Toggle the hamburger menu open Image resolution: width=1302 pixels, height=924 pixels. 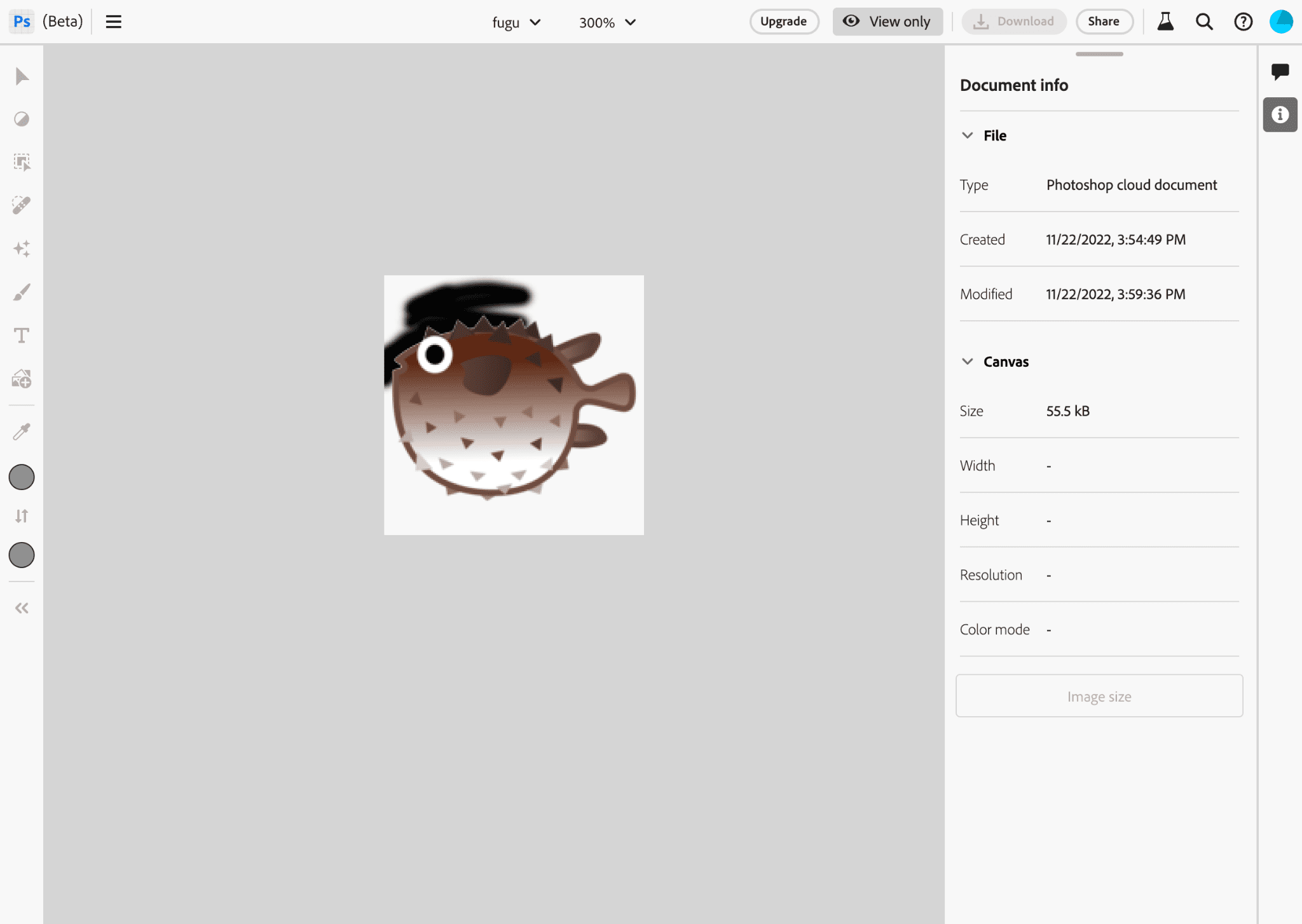[112, 21]
